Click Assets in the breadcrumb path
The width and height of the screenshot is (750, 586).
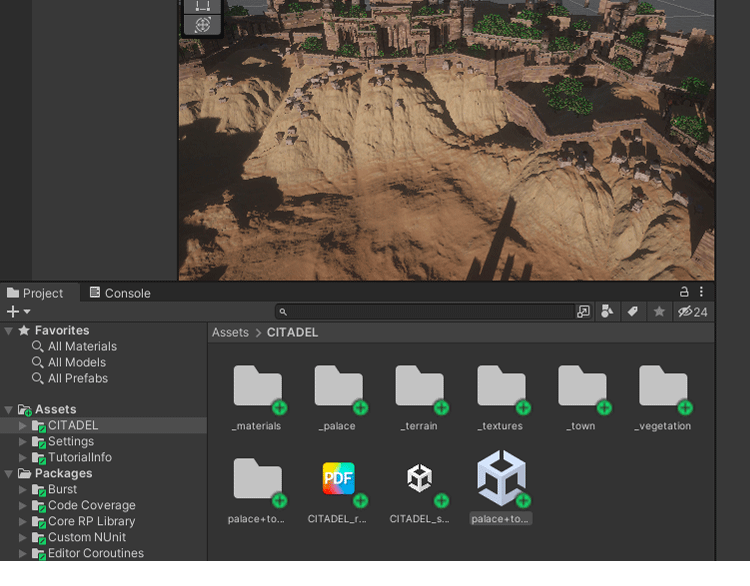click(230, 332)
